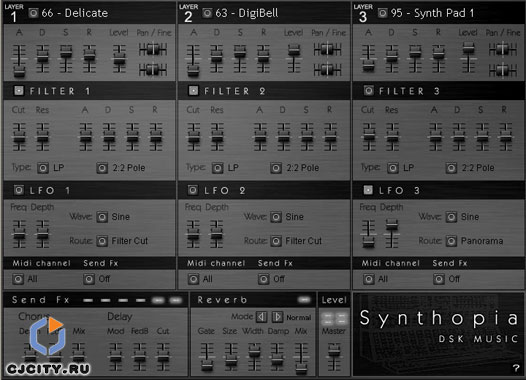Click LFO 3 Freq slider
526x380 pixels.
[x=368, y=234]
